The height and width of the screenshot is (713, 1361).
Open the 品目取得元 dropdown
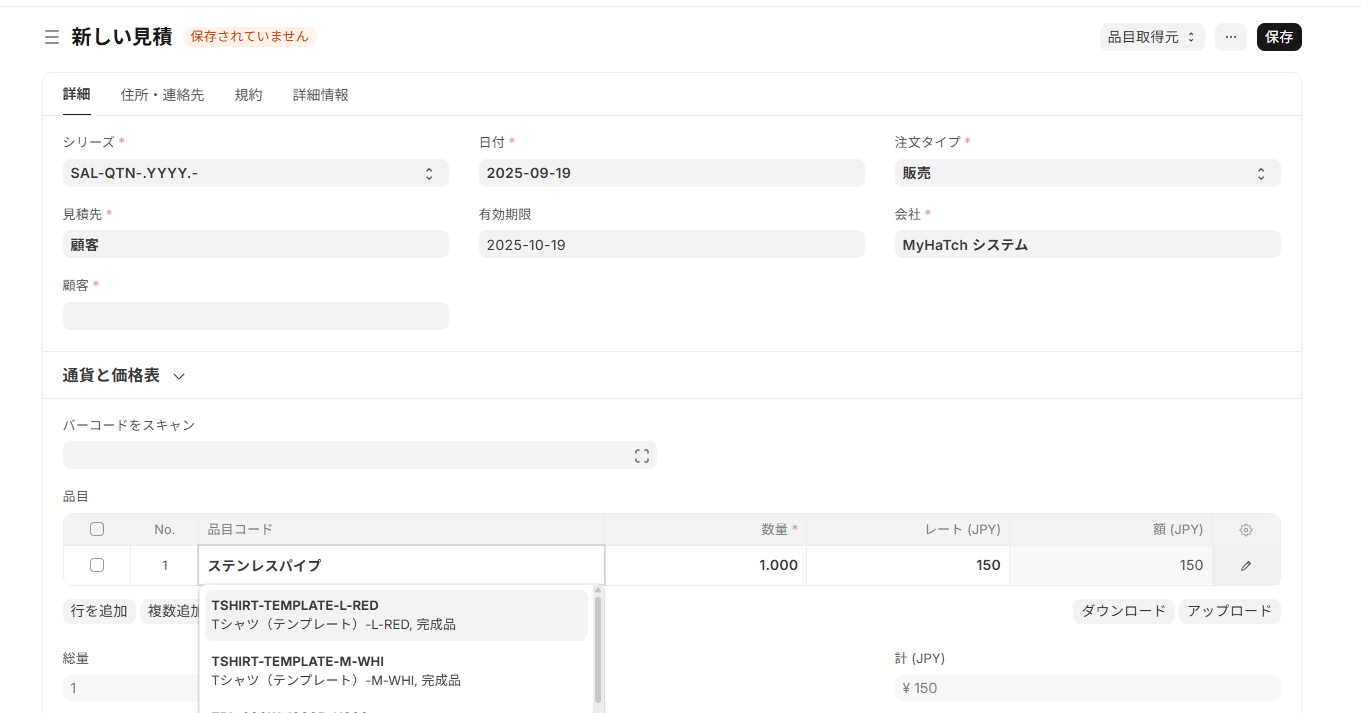click(1152, 36)
